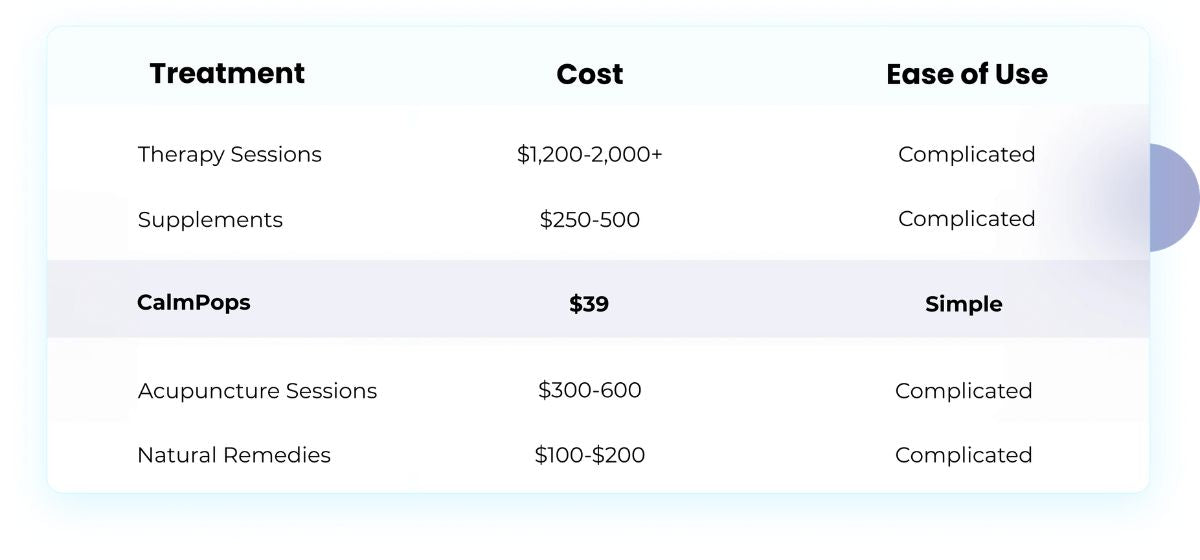This screenshot has width=1200, height=560.
Task: Click the $250-500 cost value
Action: pyautogui.click(x=590, y=220)
